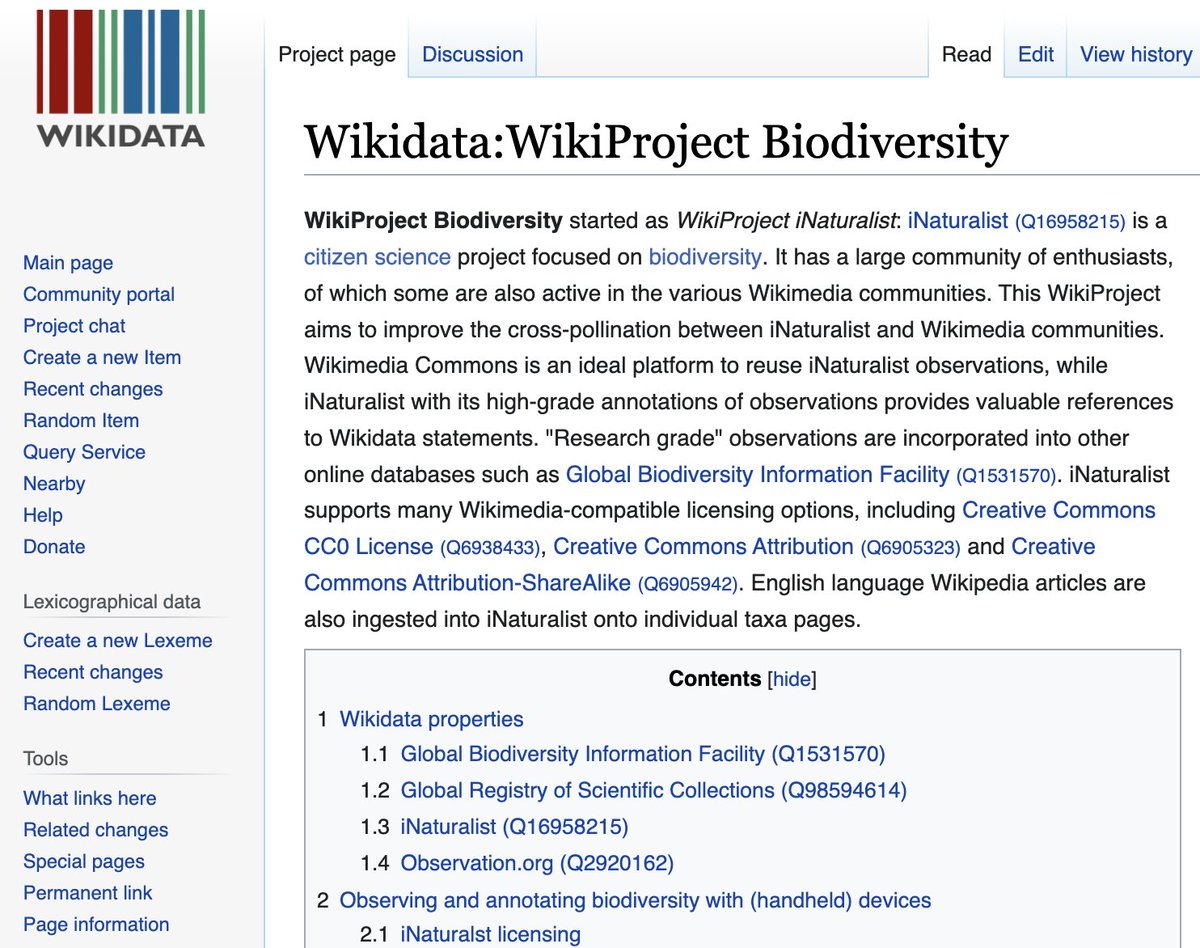This screenshot has width=1200, height=948.
Task: Follow Global Biodiversity Information Facility link in paragraph
Action: [811, 475]
